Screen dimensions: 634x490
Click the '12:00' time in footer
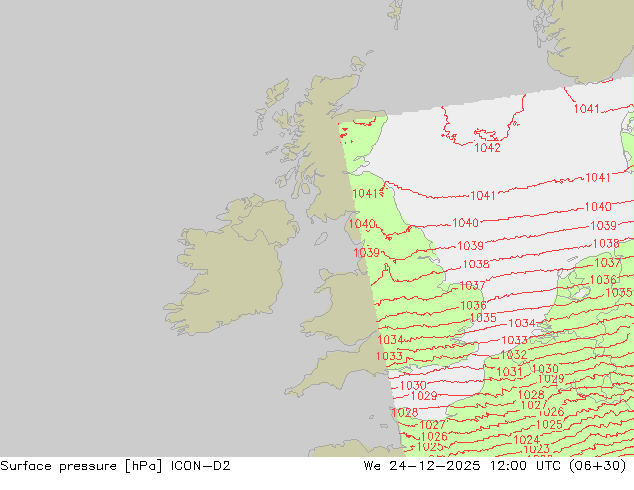(508, 466)
